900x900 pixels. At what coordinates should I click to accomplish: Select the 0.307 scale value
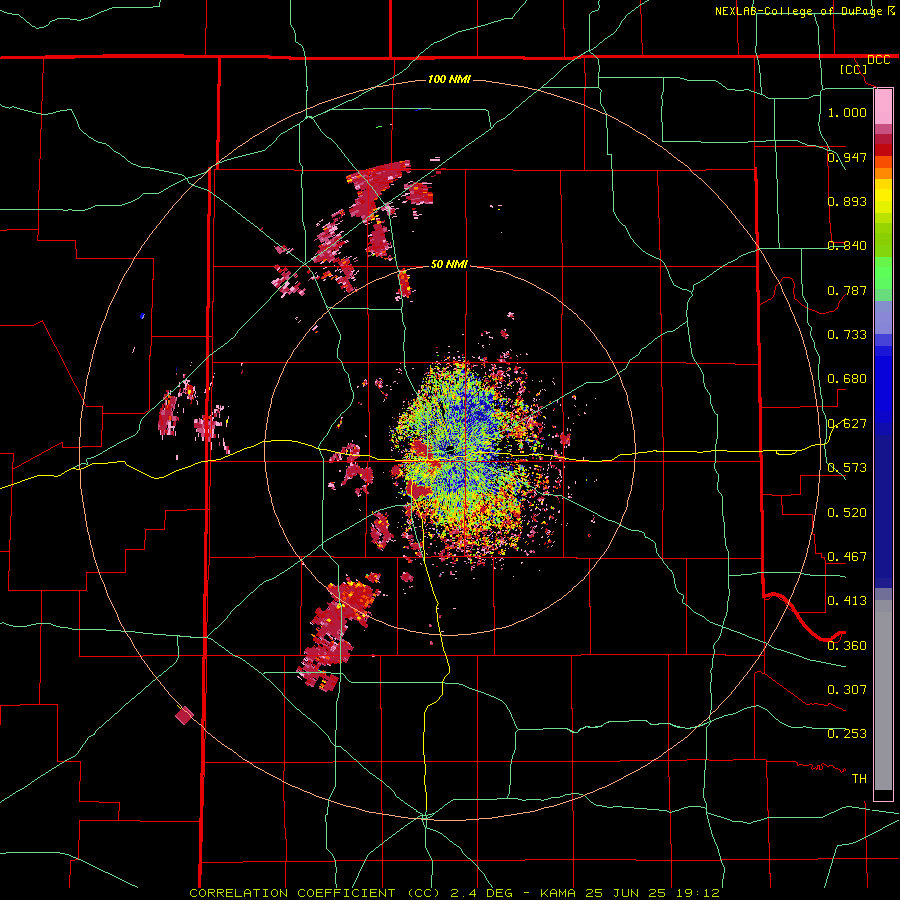847,689
